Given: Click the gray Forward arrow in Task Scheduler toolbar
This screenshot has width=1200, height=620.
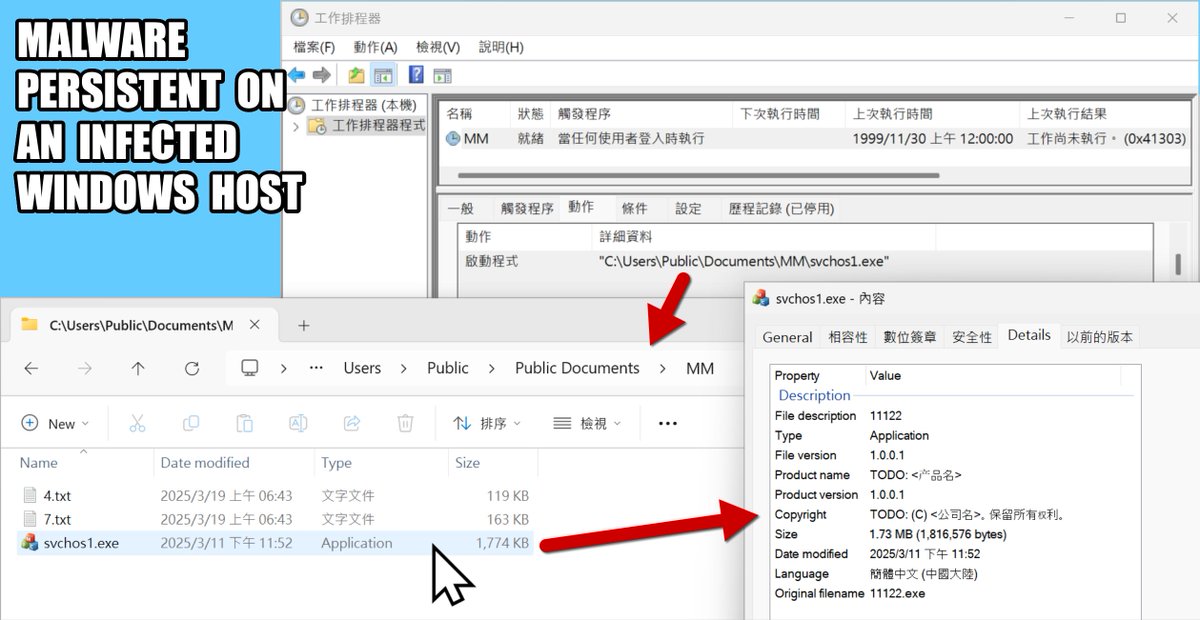Looking at the screenshot, I should click(x=321, y=75).
